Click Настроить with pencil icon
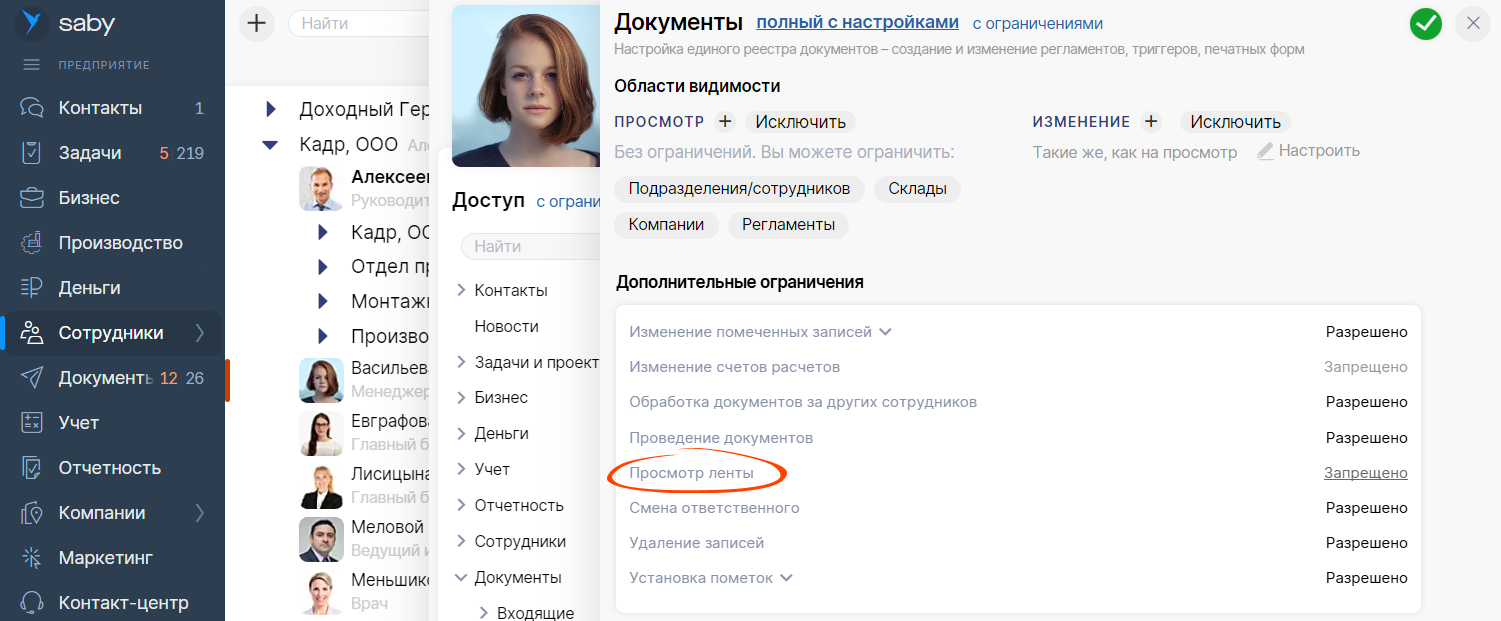The height and width of the screenshot is (621, 1501). (x=1308, y=151)
